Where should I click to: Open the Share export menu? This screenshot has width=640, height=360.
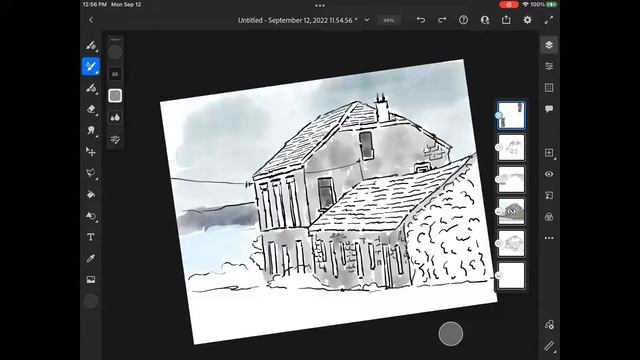coord(506,20)
